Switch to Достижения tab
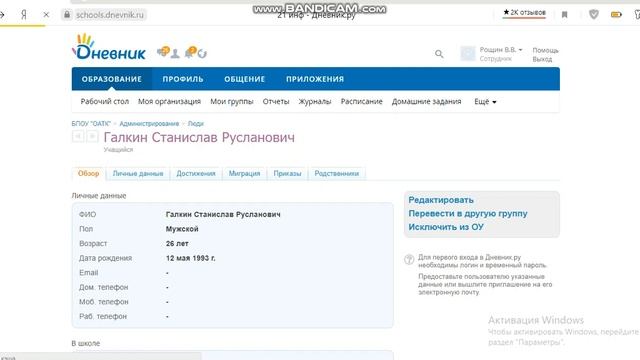The image size is (640, 360). (196, 173)
